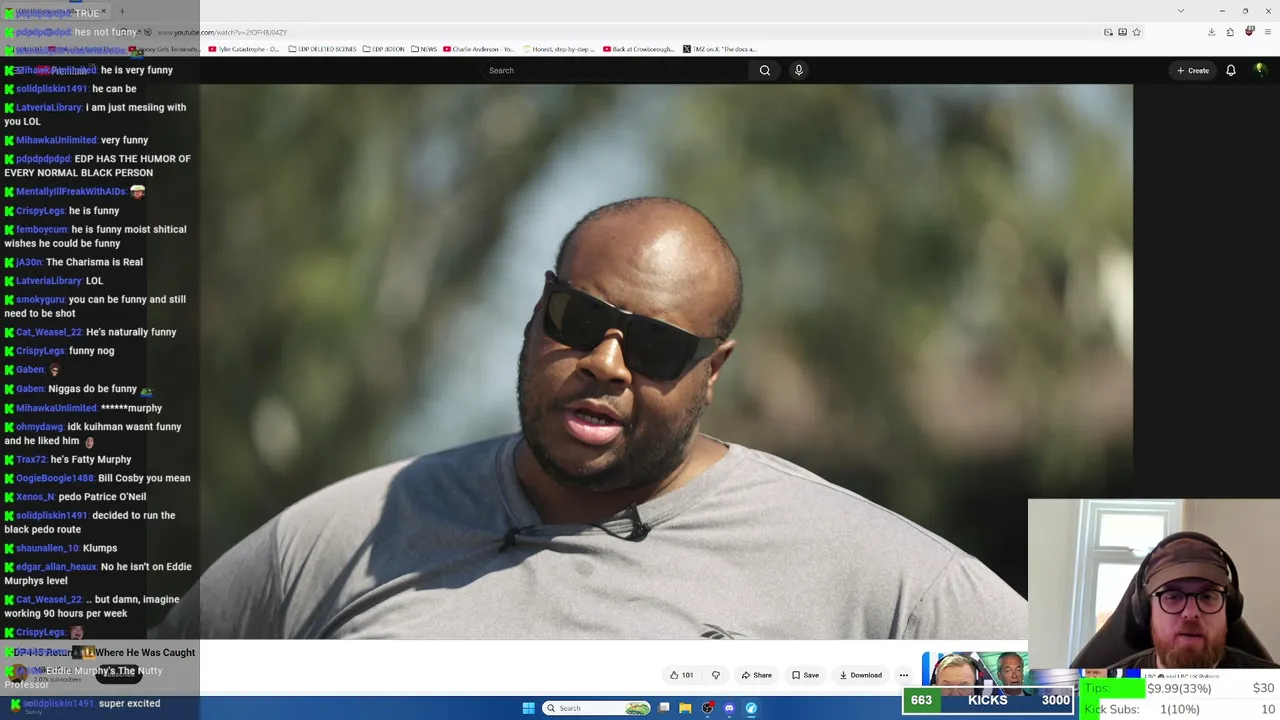The height and width of the screenshot is (720, 1280).
Task: Open the browser downloads icon
Action: [x=1211, y=32]
